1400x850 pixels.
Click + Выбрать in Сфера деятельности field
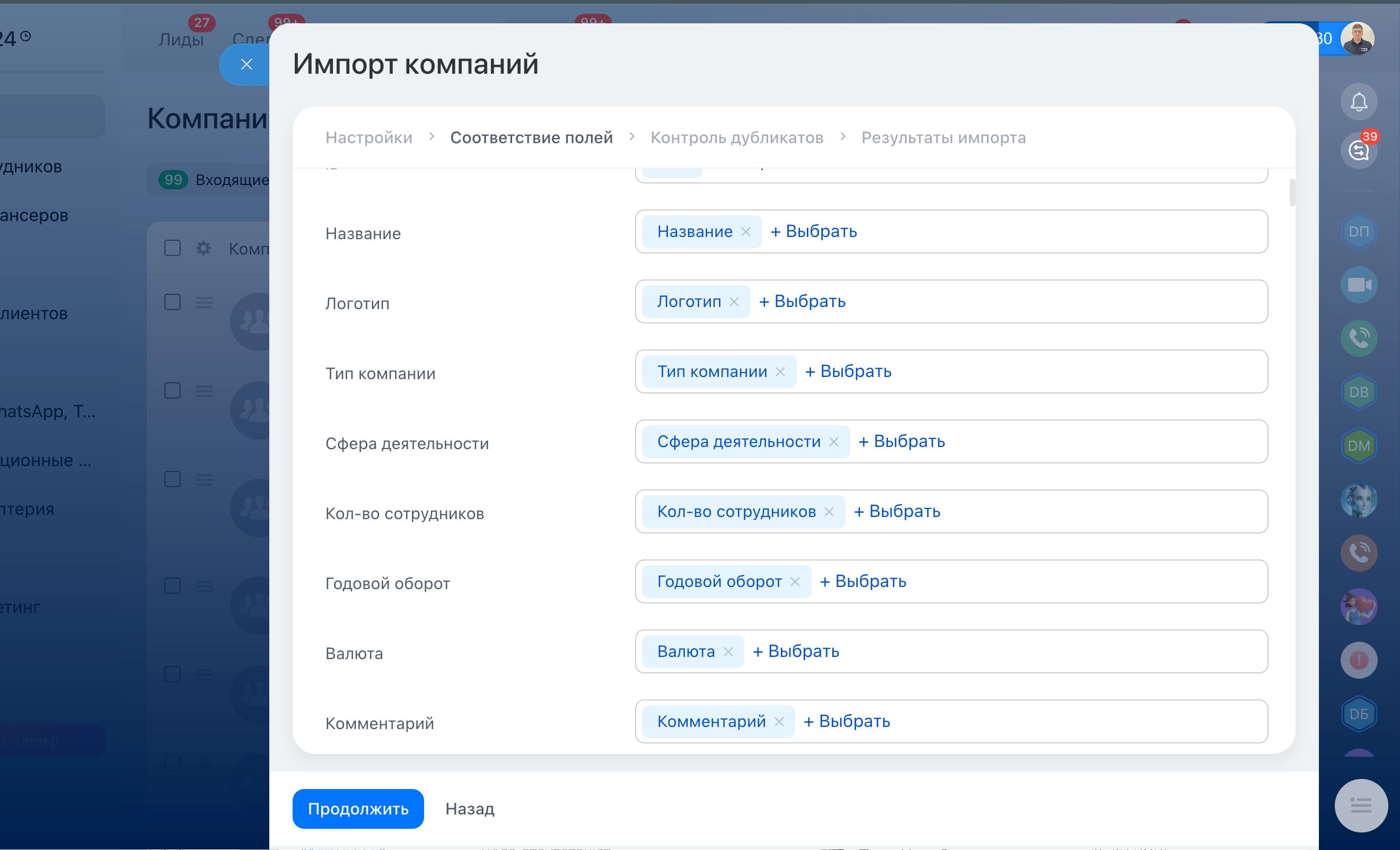[902, 441]
